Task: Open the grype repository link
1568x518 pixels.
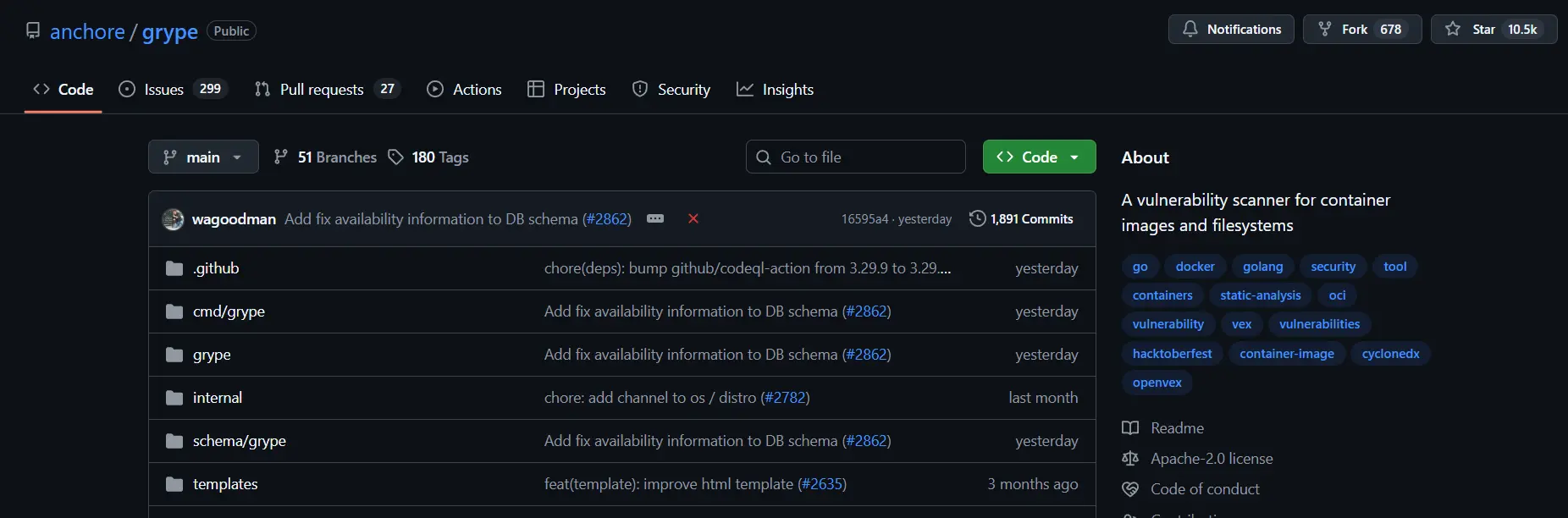Action: [169, 31]
